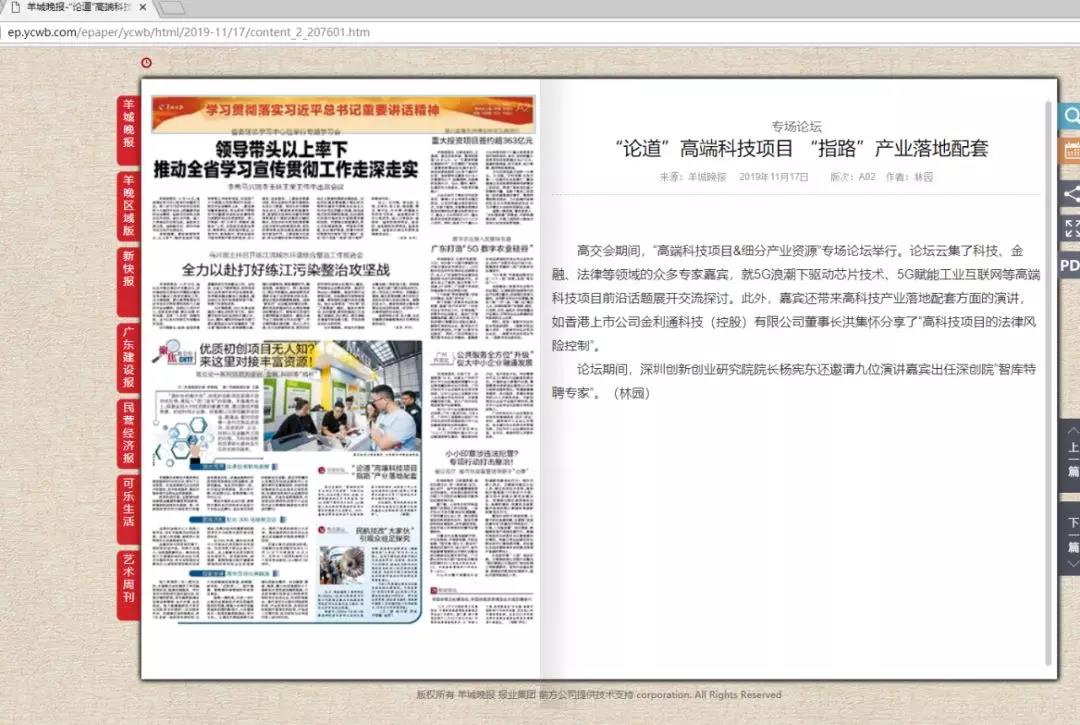
Task: Click the paragraph starting 高交会期间
Action: coord(796,298)
